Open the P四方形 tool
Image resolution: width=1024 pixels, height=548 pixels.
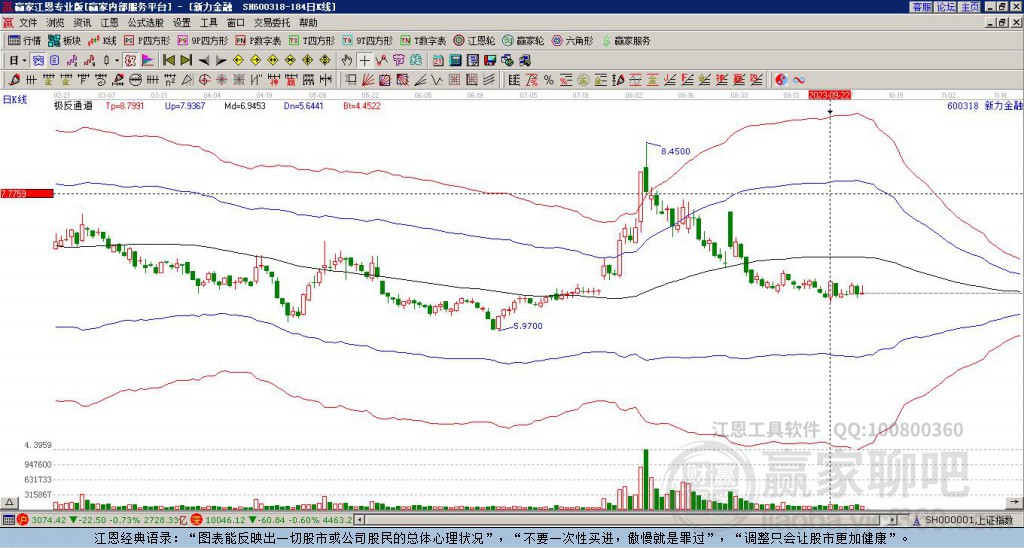147,40
